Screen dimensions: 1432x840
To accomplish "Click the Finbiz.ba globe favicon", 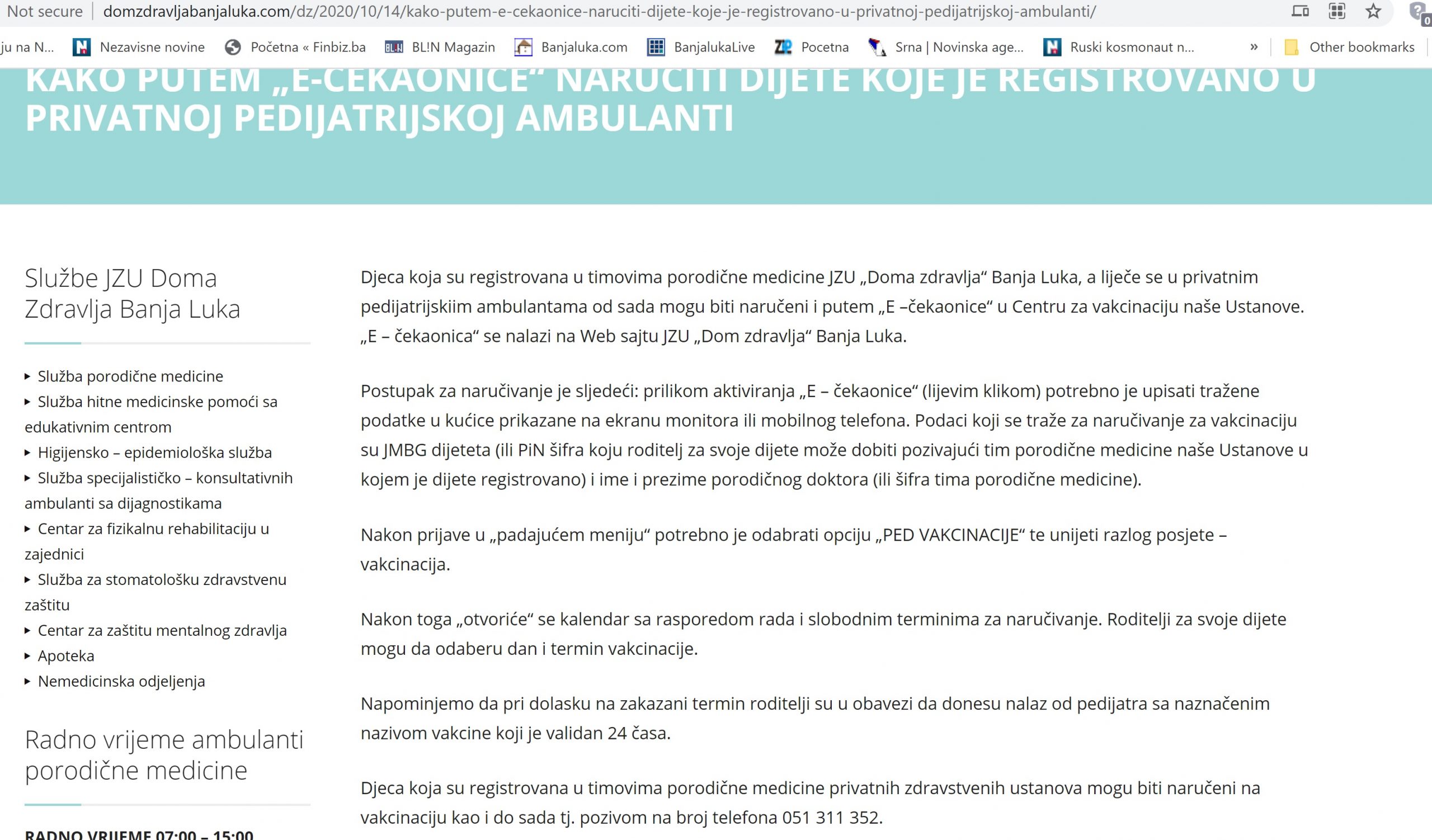I will (232, 47).
